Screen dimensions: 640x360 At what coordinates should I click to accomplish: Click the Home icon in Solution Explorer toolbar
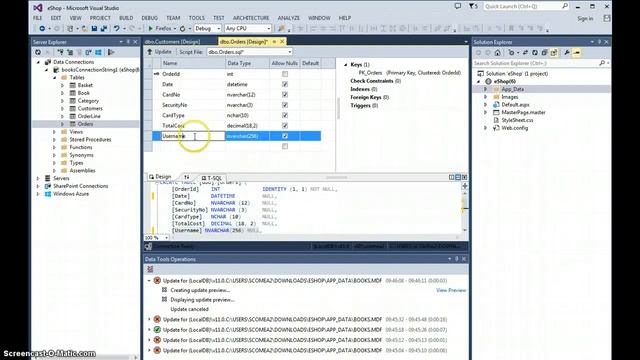498,53
